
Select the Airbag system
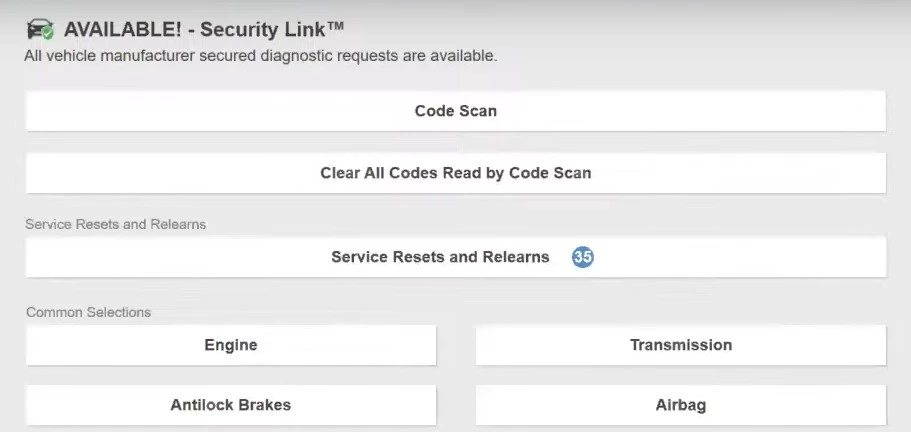click(680, 405)
